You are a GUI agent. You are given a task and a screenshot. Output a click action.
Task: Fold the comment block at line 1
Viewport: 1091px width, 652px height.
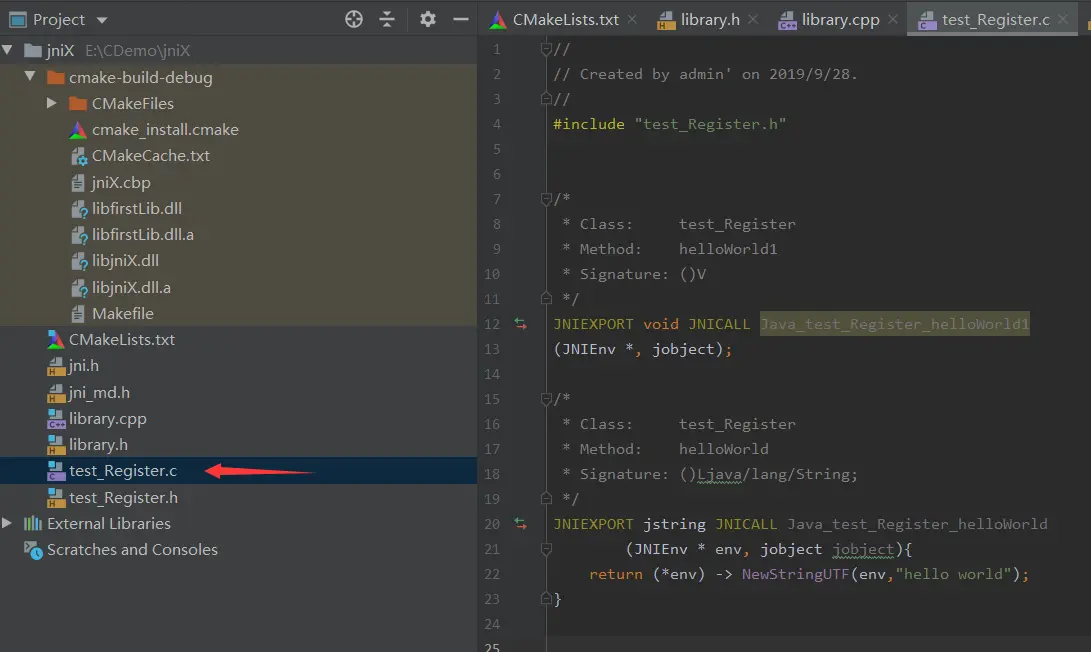pos(546,49)
